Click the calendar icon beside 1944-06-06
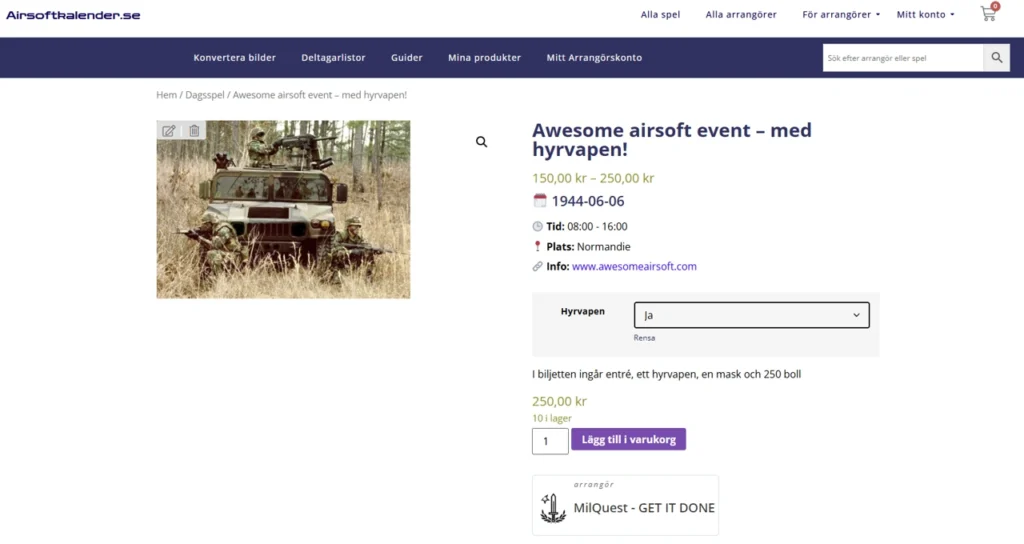The height and width of the screenshot is (544, 1024). point(539,200)
